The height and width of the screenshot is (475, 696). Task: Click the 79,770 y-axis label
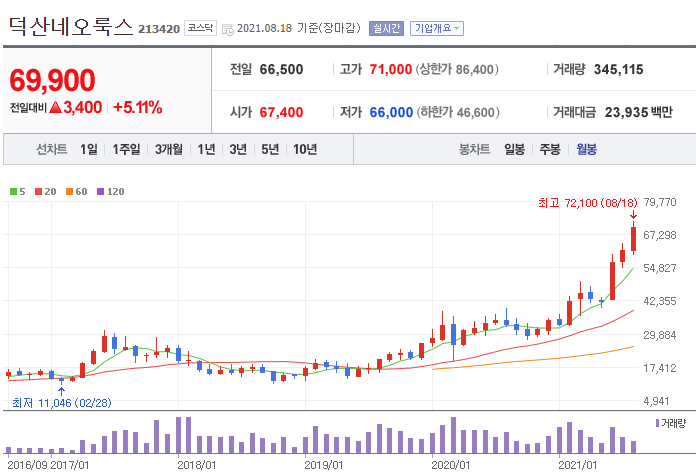pyautogui.click(x=660, y=202)
